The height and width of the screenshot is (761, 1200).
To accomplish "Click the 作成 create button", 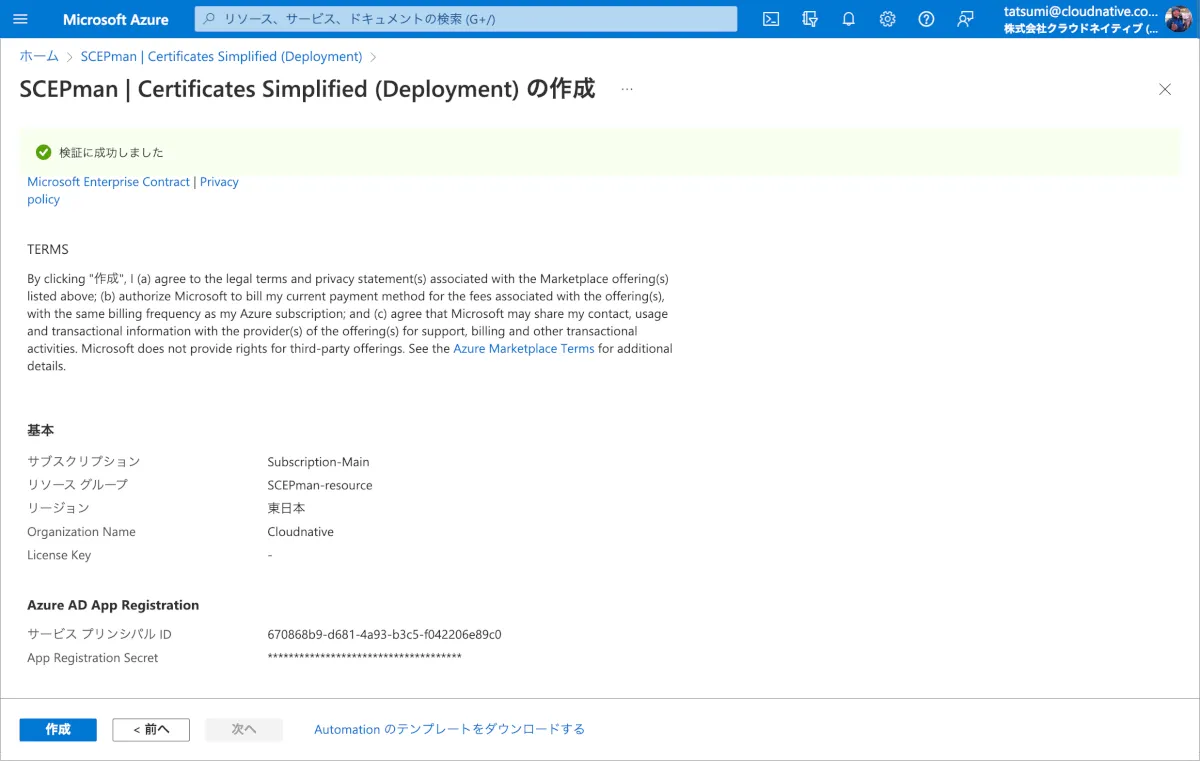I will (58, 730).
